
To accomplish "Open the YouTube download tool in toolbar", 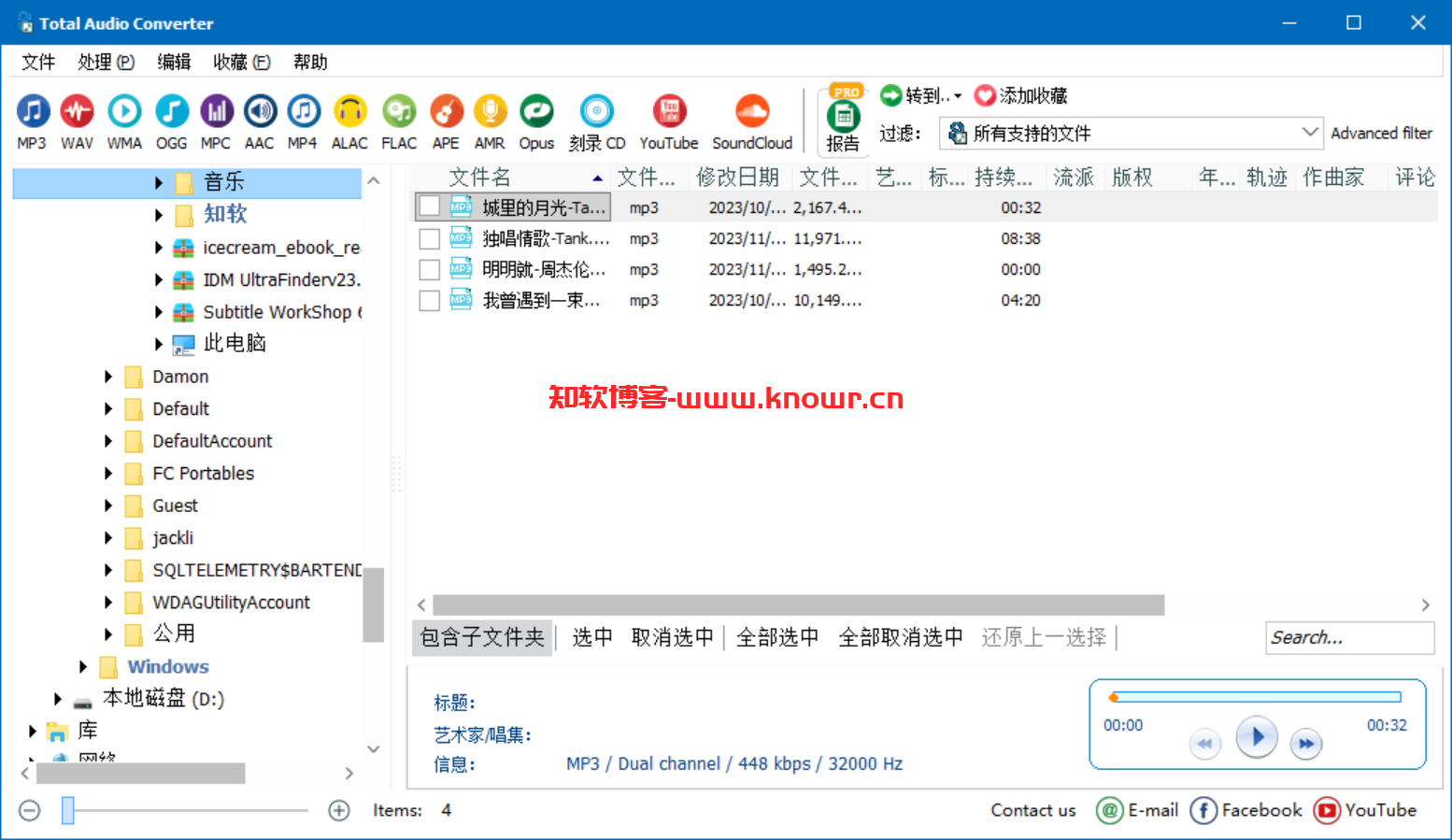I will [x=669, y=121].
